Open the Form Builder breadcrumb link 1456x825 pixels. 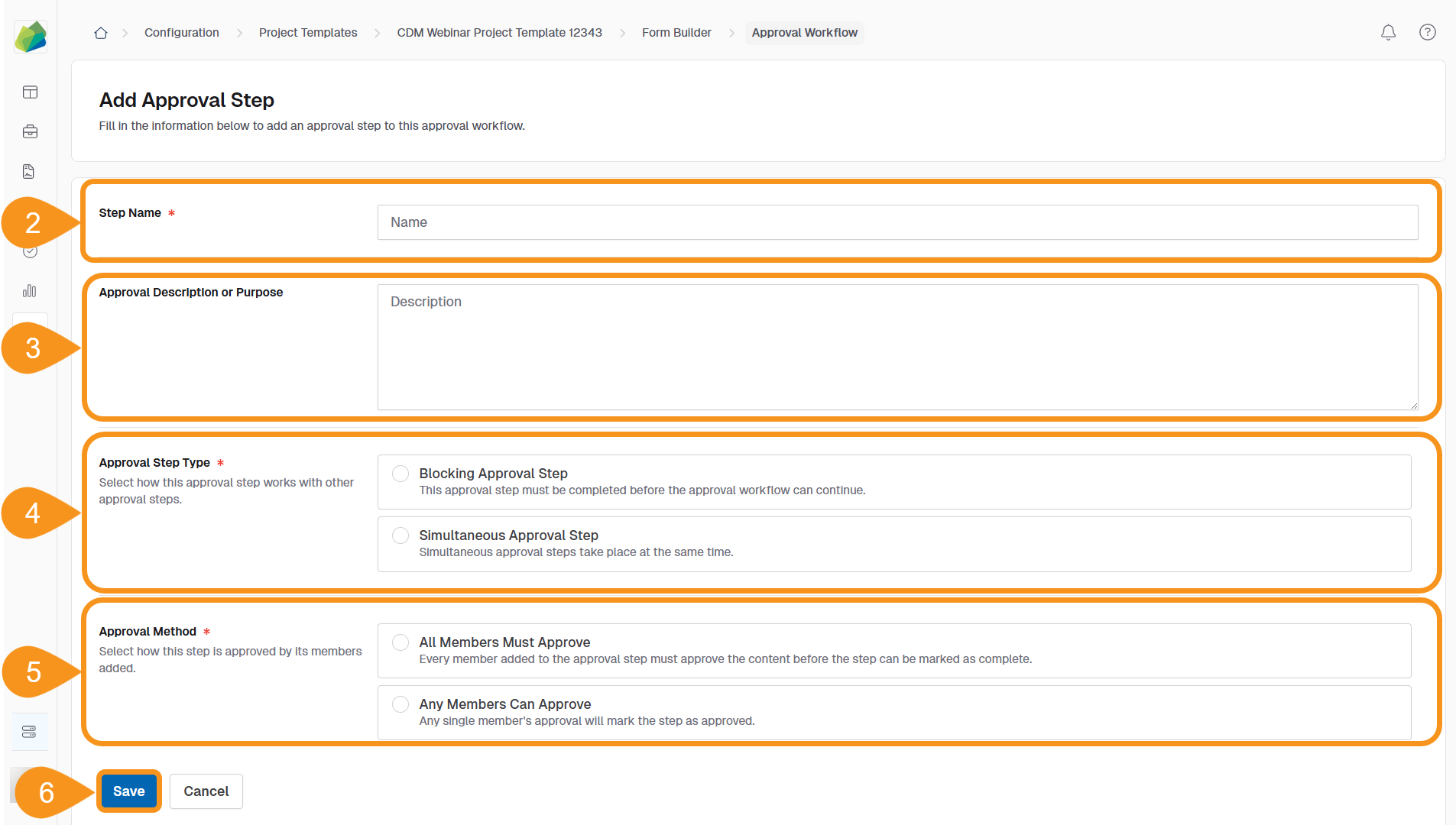tap(676, 32)
